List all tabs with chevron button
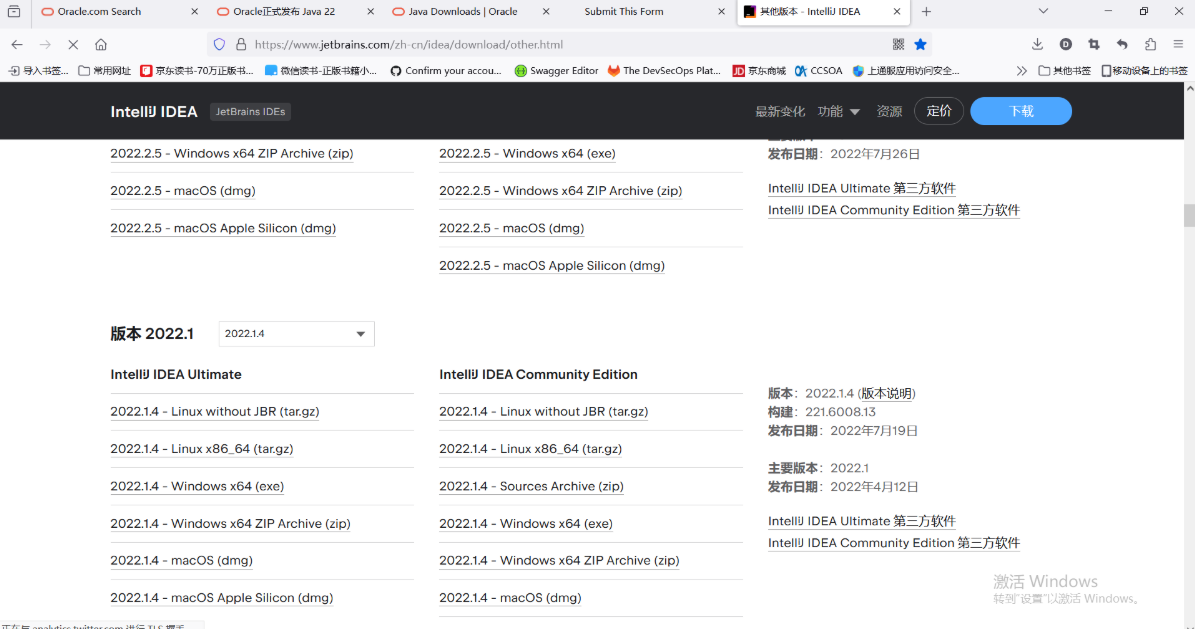 tap(1043, 11)
